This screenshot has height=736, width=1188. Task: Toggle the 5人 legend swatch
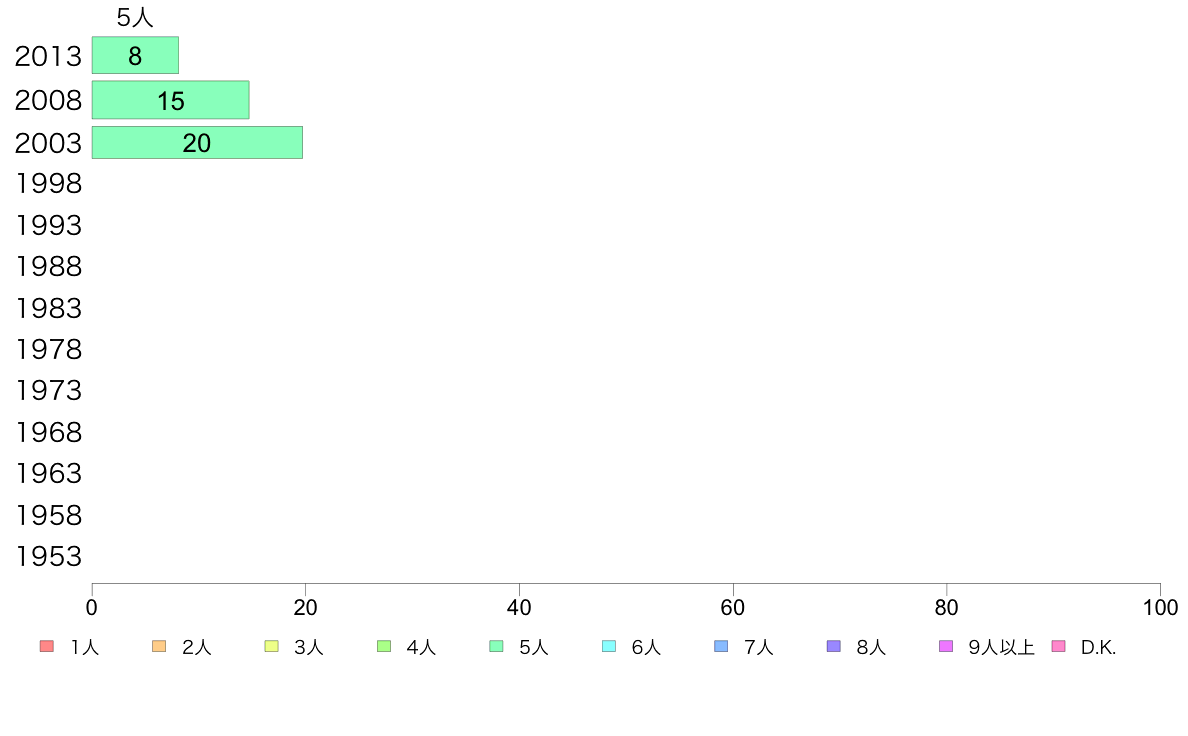(x=496, y=647)
